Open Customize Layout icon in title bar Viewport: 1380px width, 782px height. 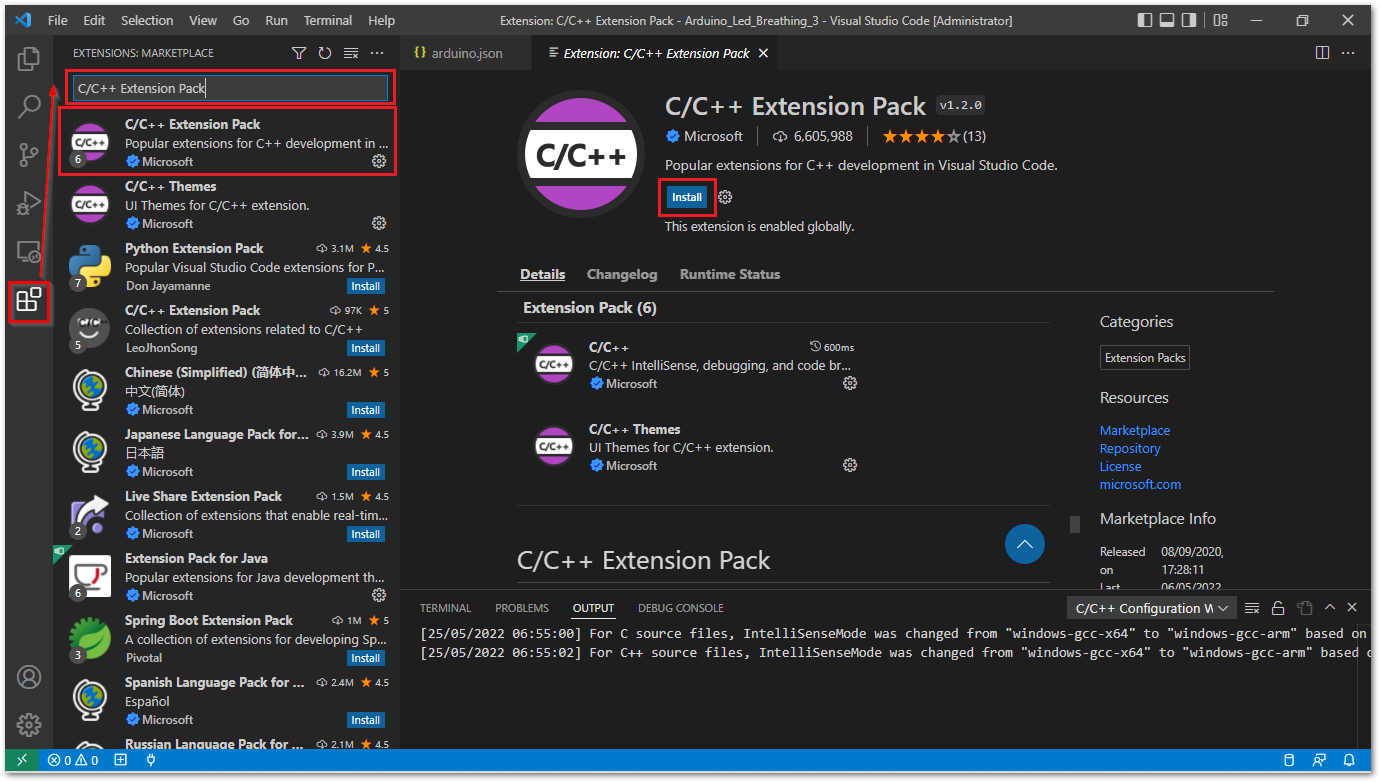1220,20
